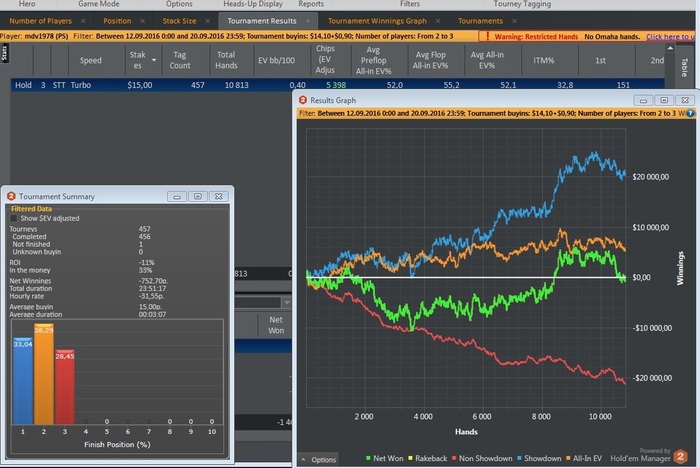Expand the Options panel in Results Graph

(x=318, y=460)
